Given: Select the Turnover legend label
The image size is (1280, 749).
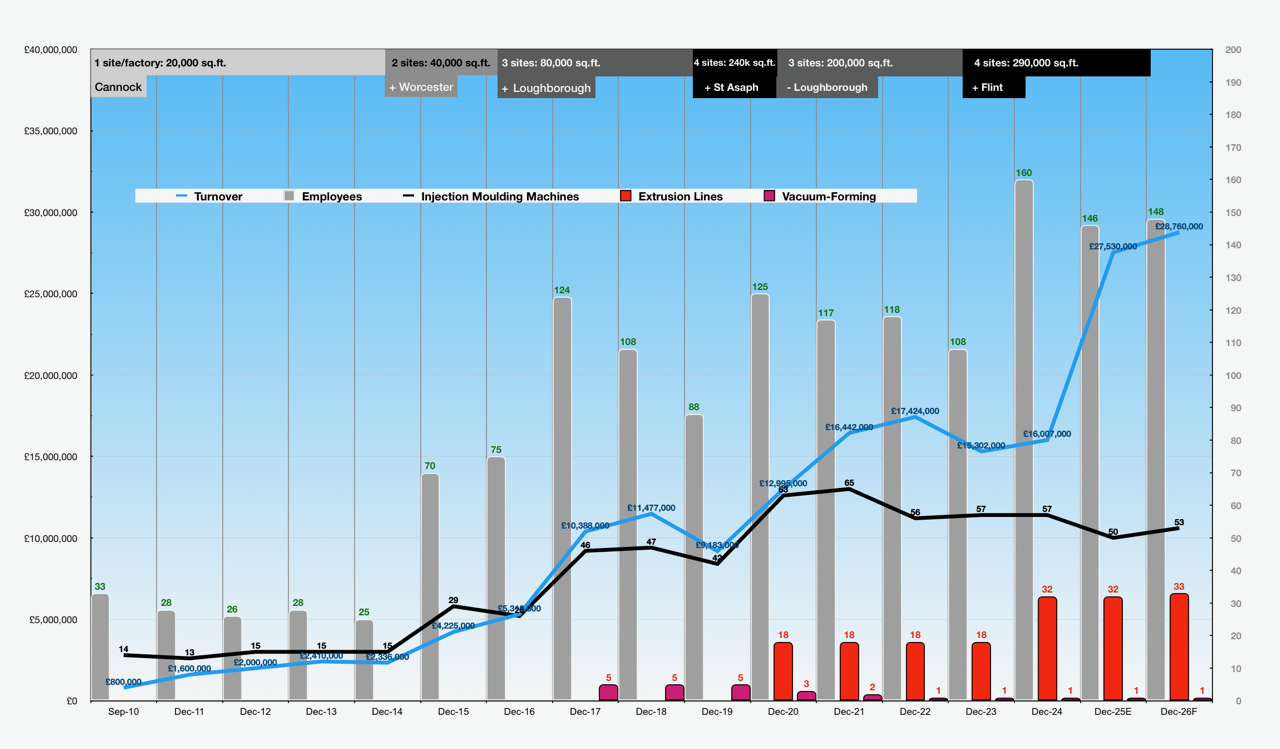Looking at the screenshot, I should (x=218, y=197).
